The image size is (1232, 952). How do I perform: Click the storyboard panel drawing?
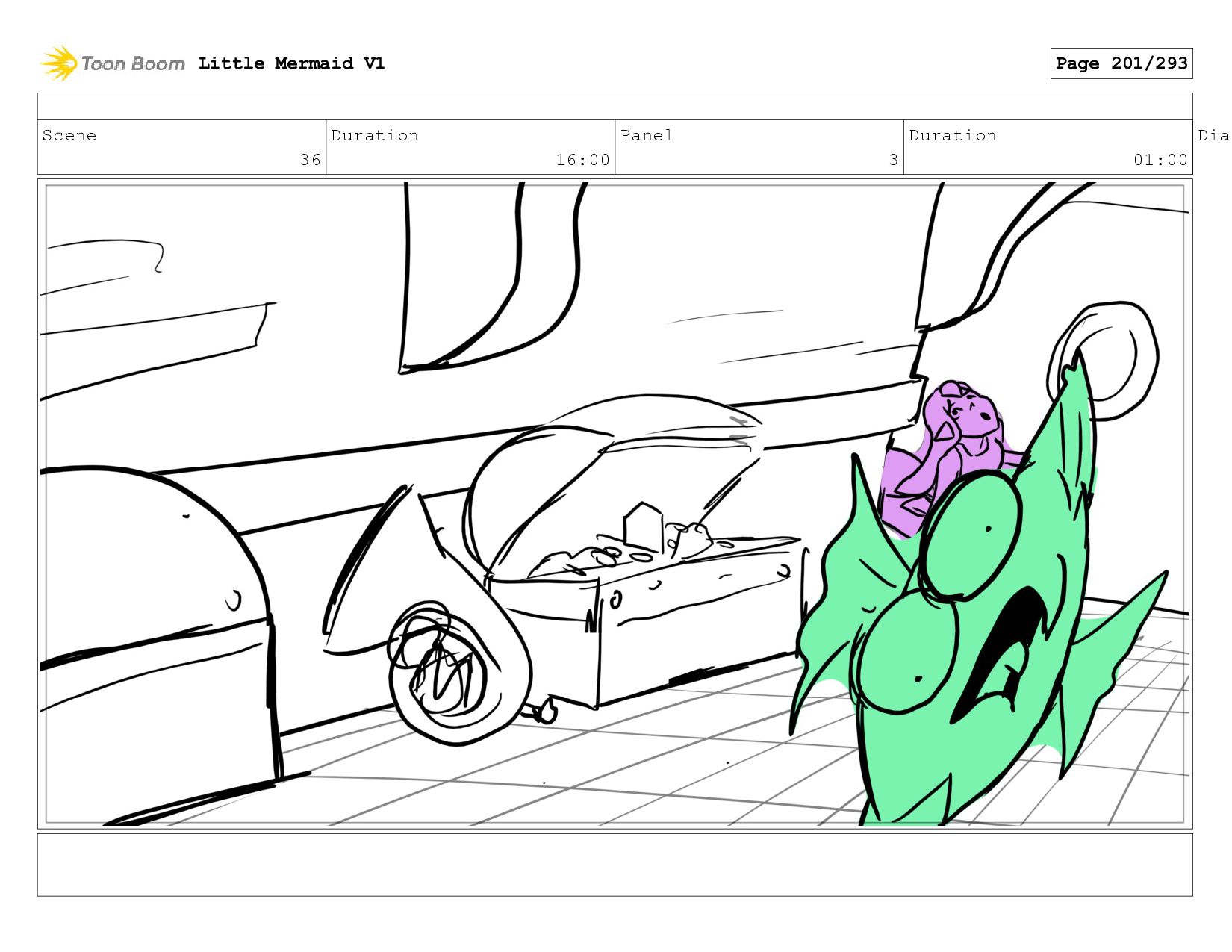pos(615,504)
